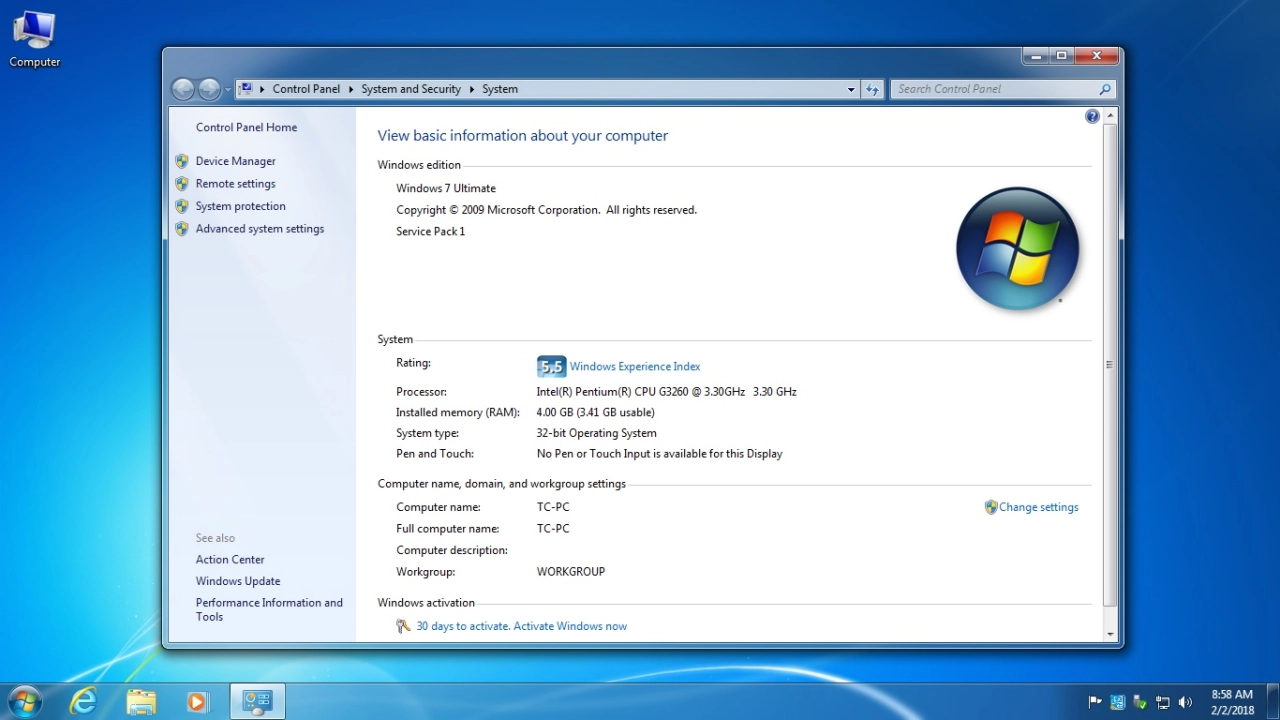The image size is (1280, 720).
Task: Open the address bar history dropdown
Action: [851, 89]
